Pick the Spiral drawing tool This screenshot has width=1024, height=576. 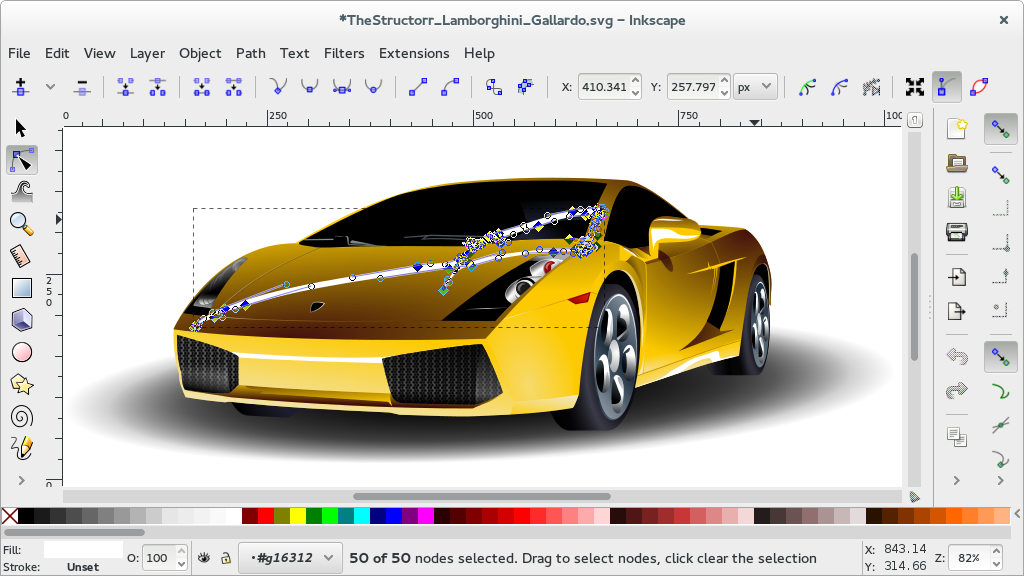point(21,416)
